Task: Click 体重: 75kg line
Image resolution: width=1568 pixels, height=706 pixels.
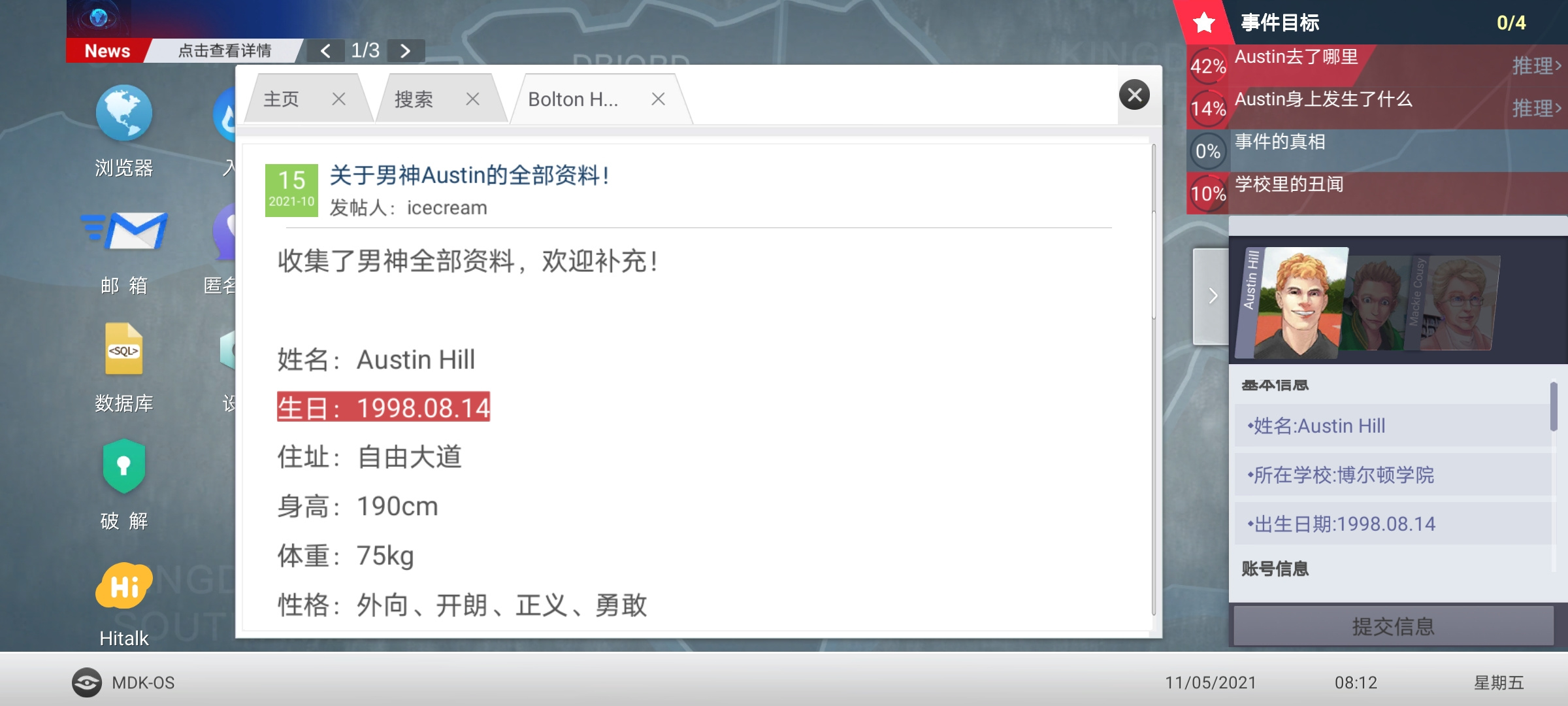Action: tap(346, 556)
